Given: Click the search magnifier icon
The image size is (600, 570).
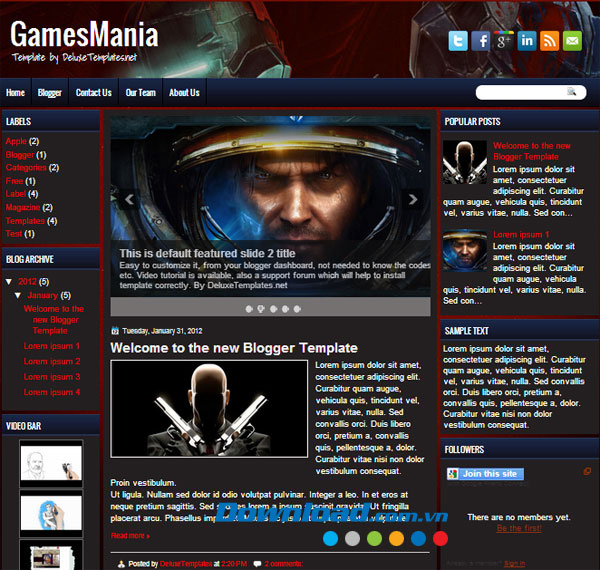Looking at the screenshot, I should 571,91.
